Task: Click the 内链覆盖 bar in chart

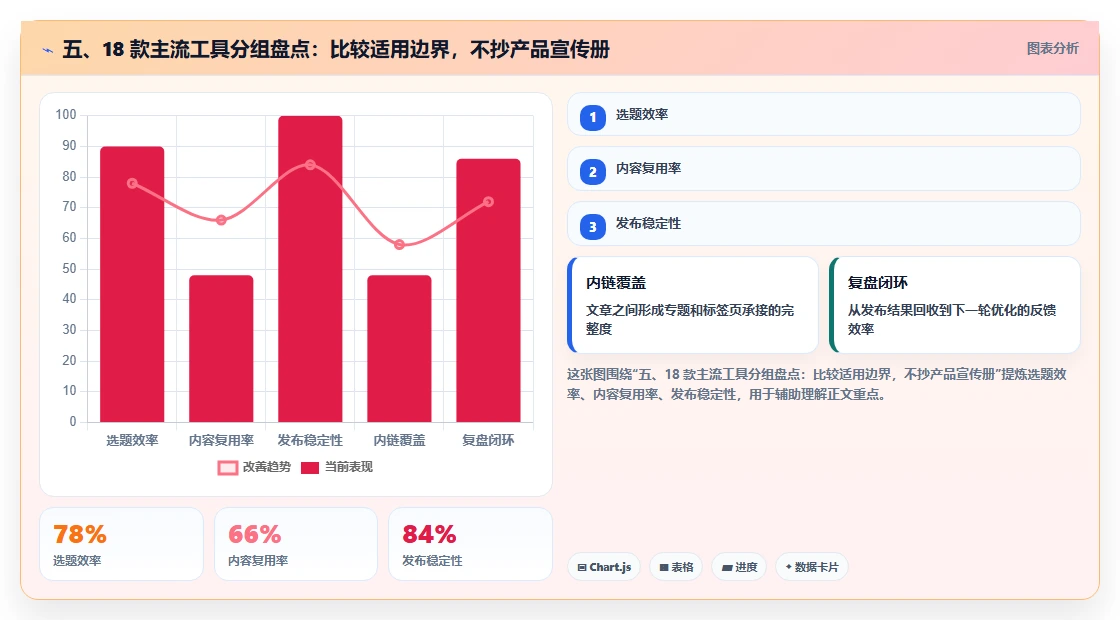Action: pos(399,349)
